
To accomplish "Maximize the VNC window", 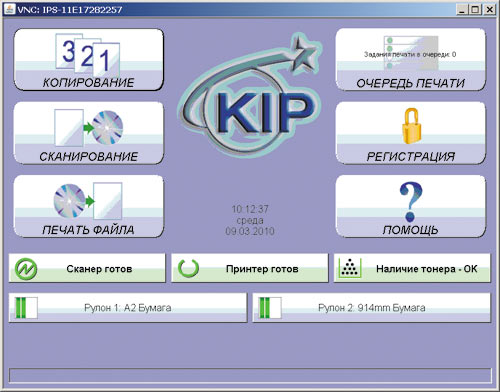I will 475,9.
